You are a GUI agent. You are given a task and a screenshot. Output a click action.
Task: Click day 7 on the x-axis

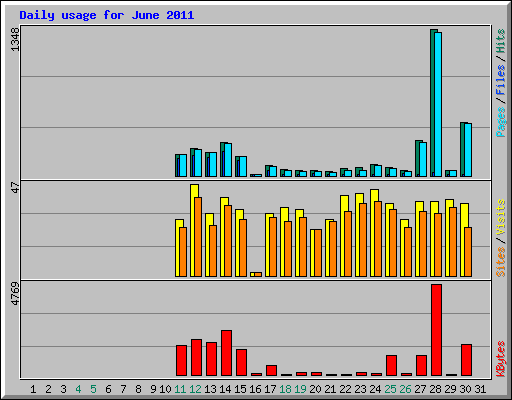point(123,389)
